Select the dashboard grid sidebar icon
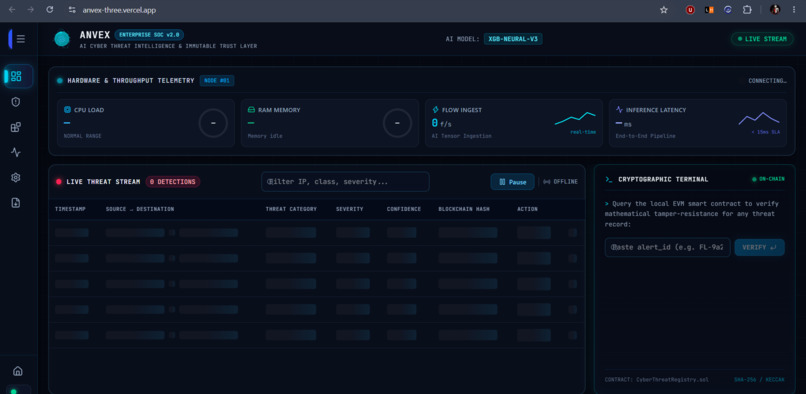This screenshot has height=394, width=806. point(16,76)
